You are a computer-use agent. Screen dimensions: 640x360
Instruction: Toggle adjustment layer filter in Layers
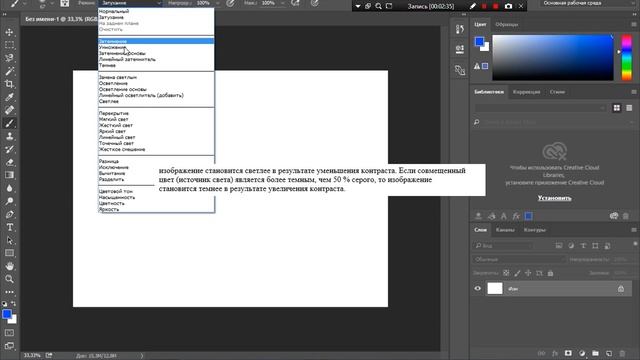tap(571, 246)
